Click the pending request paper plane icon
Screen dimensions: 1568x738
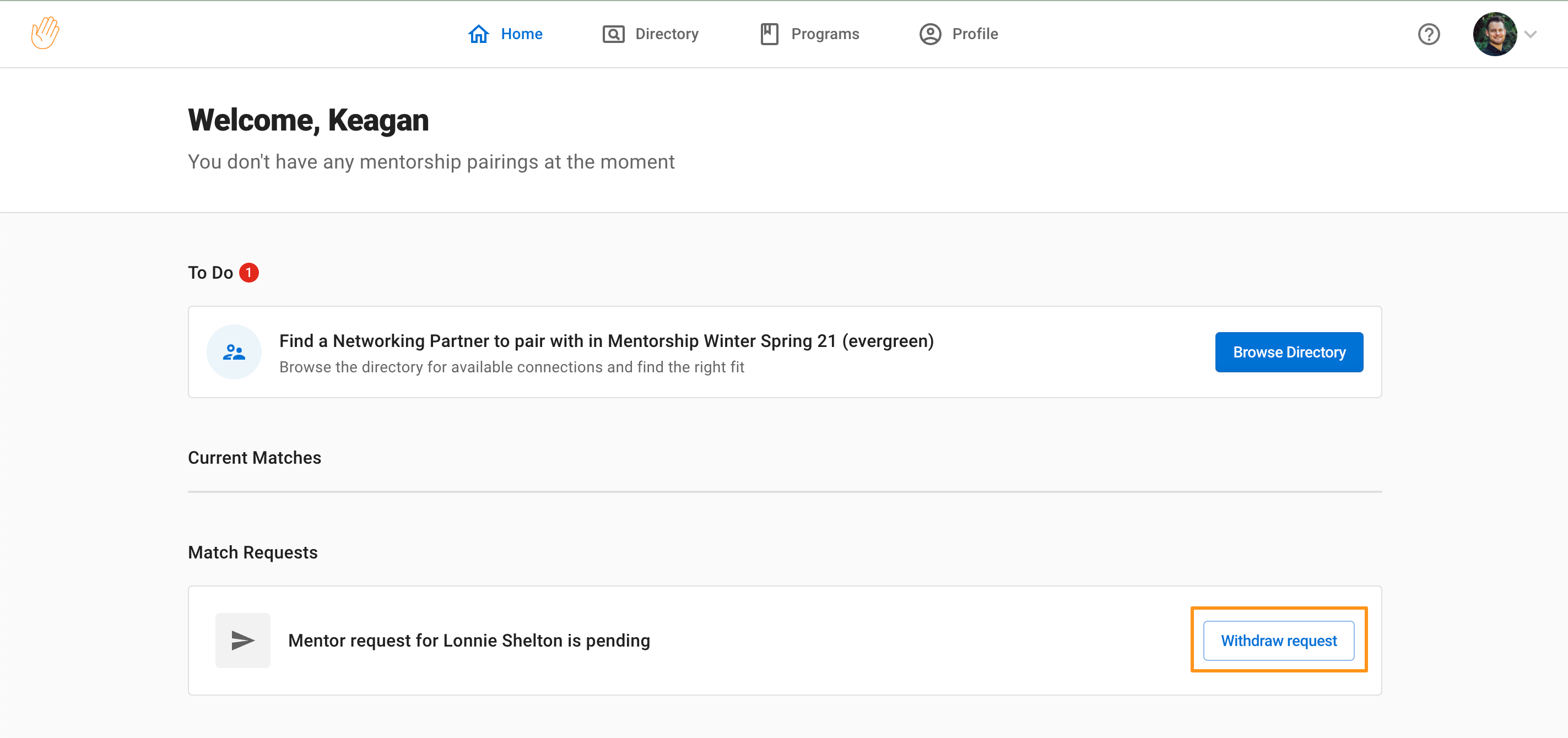[243, 641]
